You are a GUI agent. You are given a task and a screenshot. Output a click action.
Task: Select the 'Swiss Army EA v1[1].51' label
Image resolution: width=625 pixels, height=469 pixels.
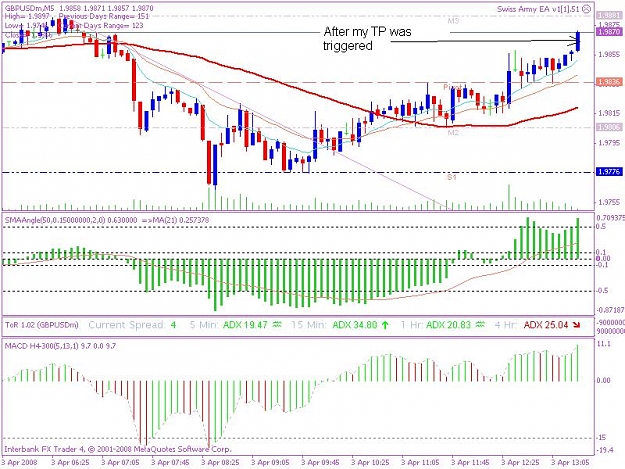tap(538, 9)
